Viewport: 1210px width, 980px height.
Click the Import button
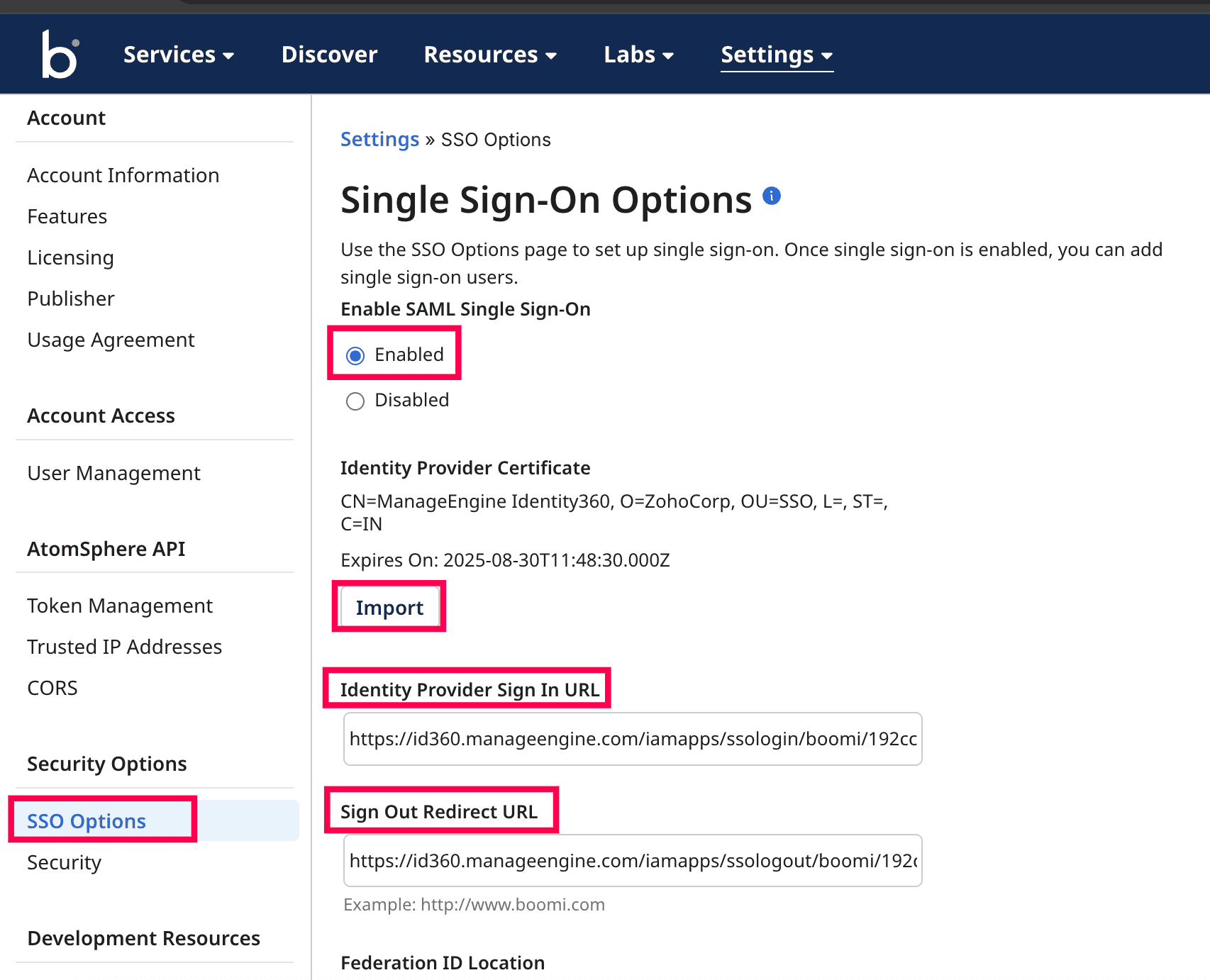point(389,607)
